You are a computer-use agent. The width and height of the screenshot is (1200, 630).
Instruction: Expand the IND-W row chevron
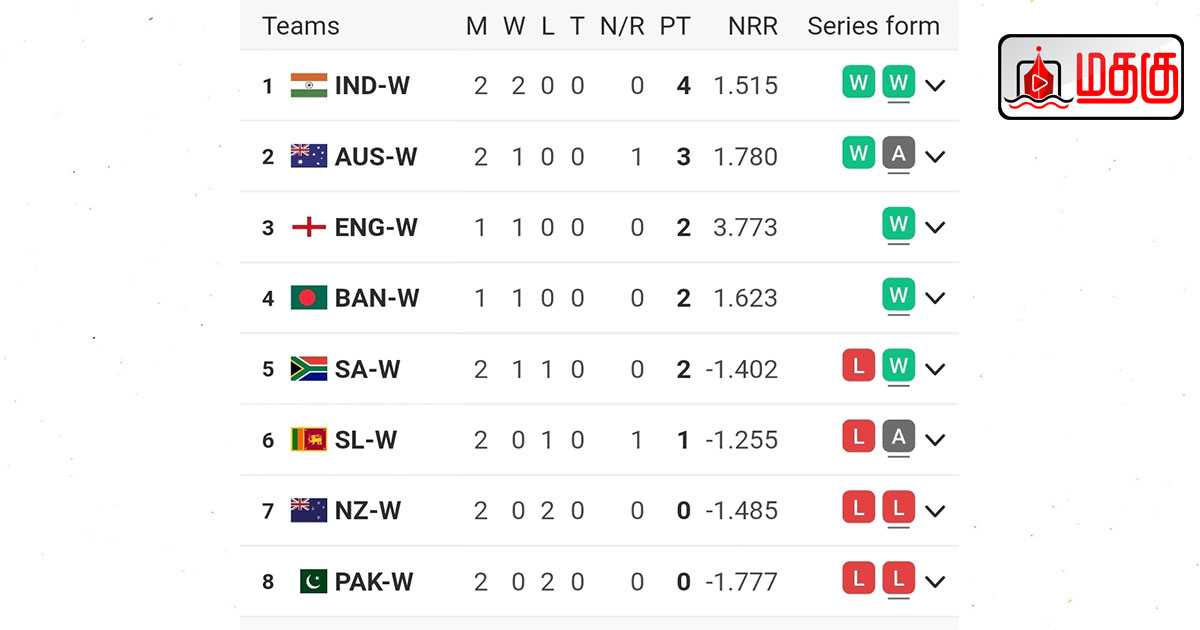pos(935,86)
